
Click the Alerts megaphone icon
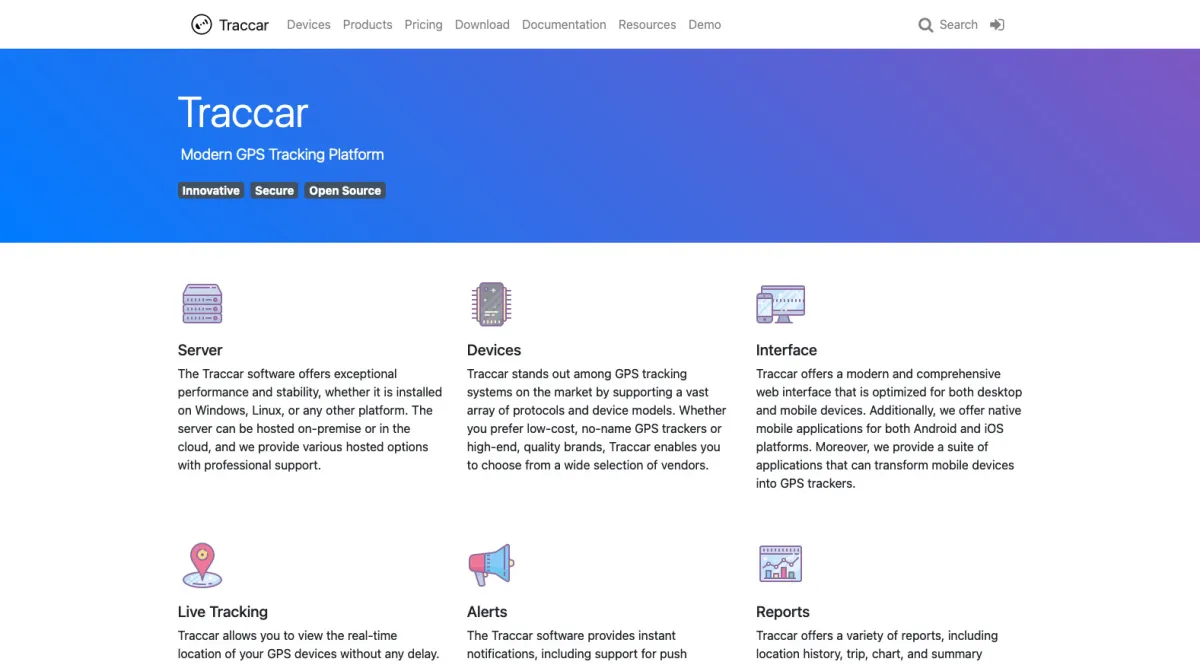pyautogui.click(x=491, y=565)
